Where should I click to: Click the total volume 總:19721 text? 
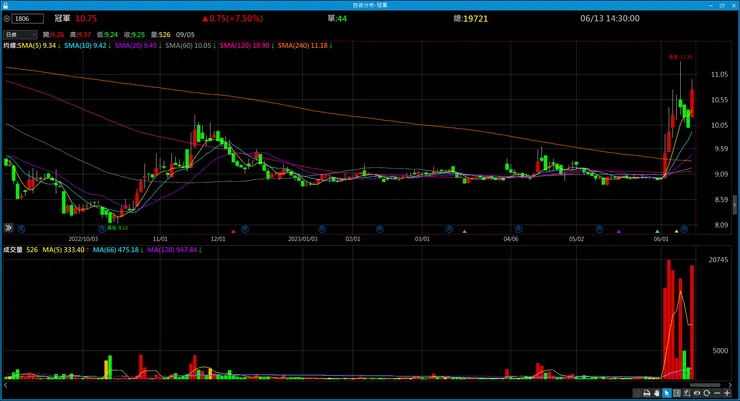471,19
